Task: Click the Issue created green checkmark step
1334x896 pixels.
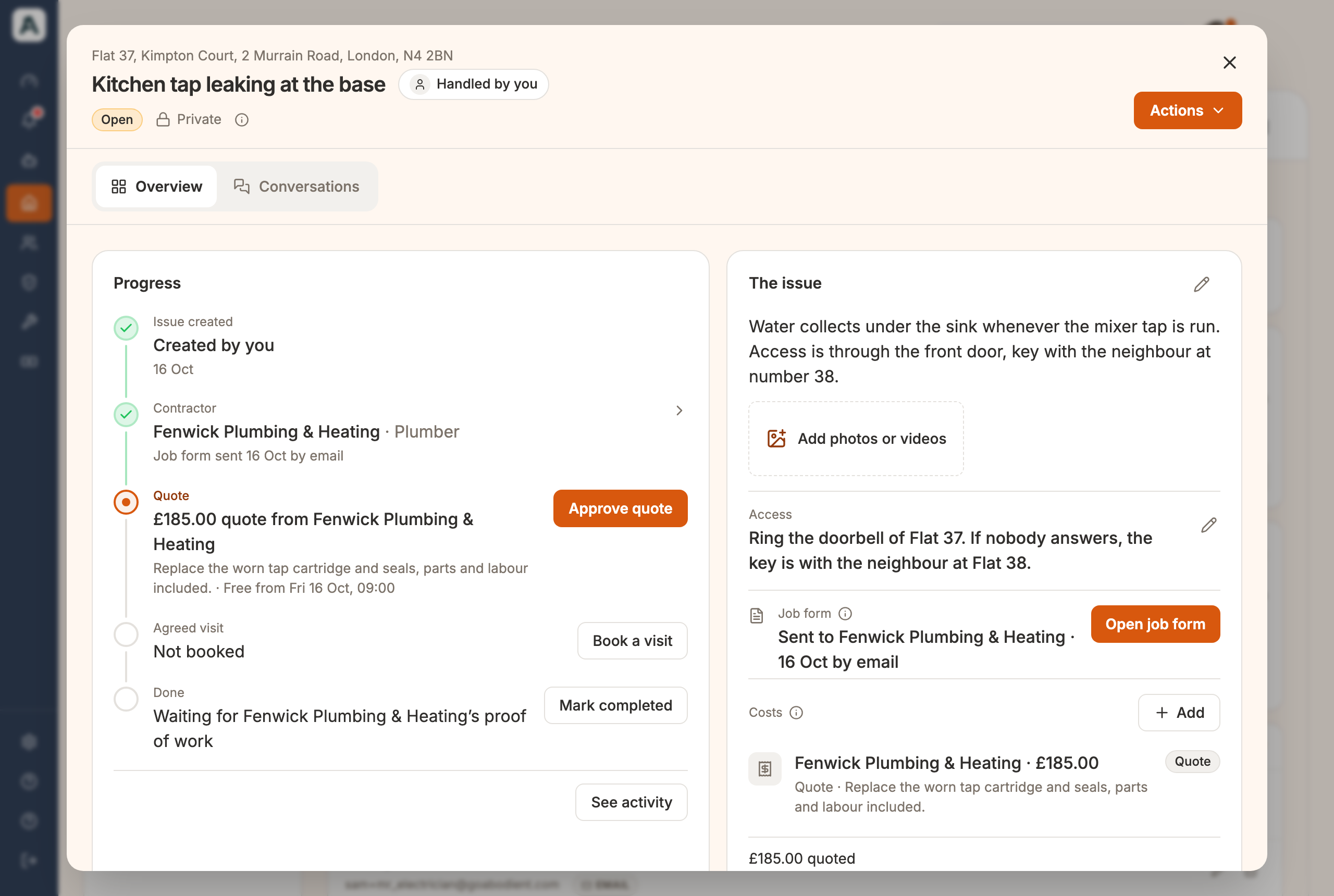Action: pos(126,328)
